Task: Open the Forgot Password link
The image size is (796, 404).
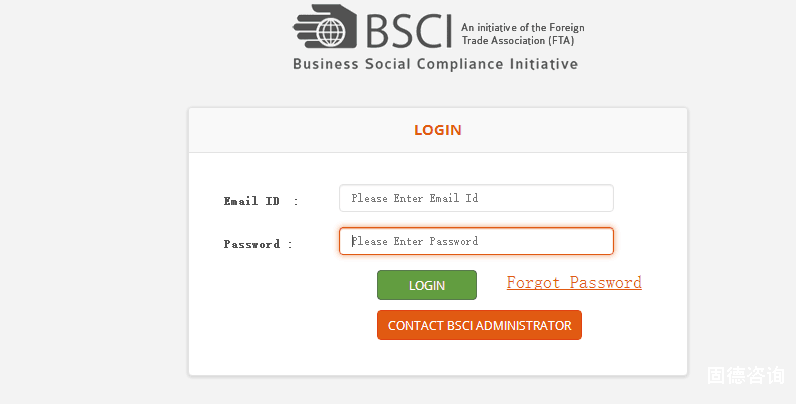Action: (574, 283)
